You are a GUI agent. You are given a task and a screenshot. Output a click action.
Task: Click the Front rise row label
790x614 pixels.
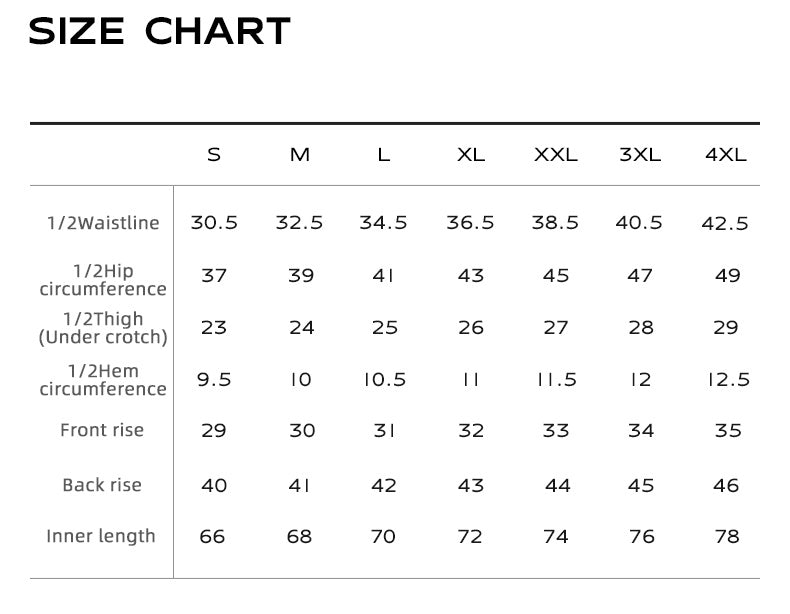point(102,430)
